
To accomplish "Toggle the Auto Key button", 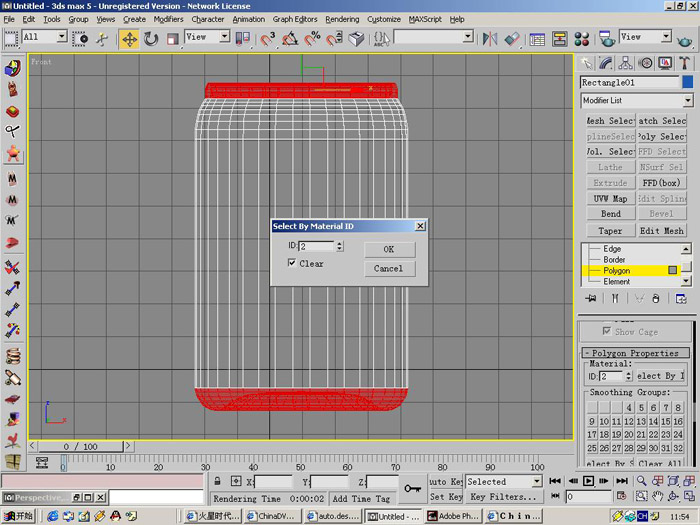I will pyautogui.click(x=445, y=481).
